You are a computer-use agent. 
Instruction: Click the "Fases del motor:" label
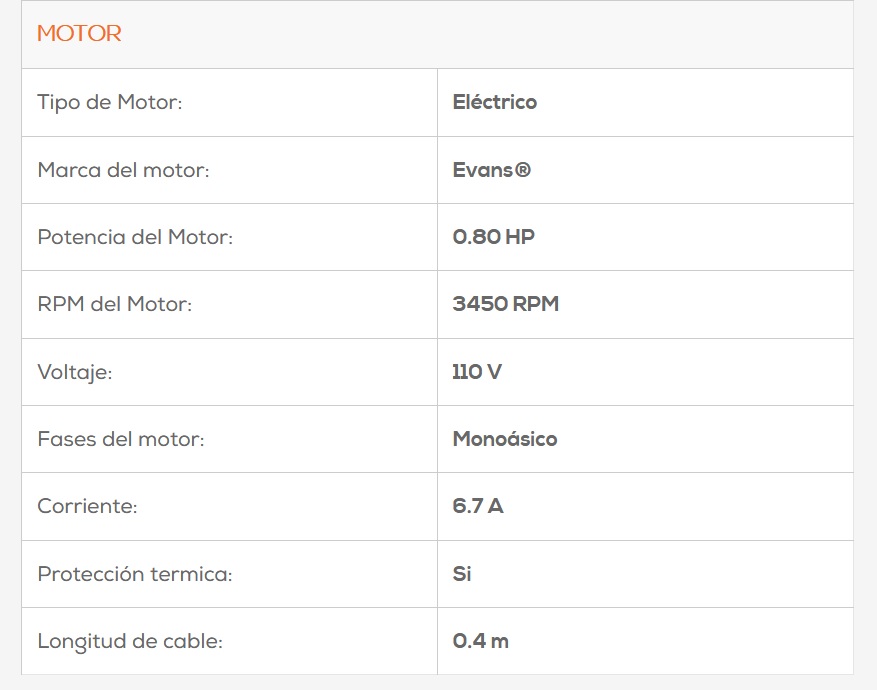120,439
